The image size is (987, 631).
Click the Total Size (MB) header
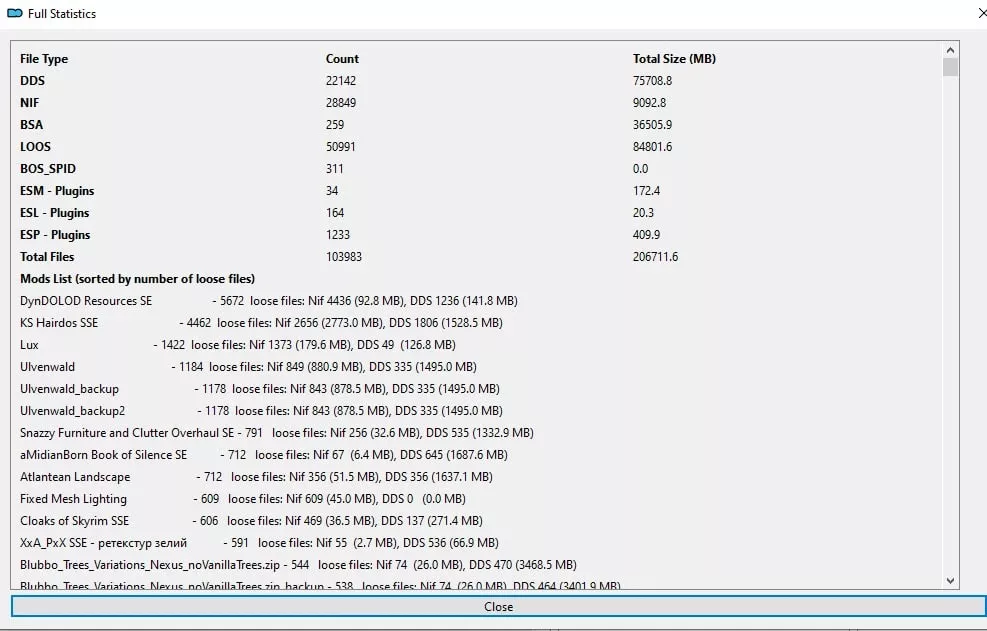pyautogui.click(x=674, y=59)
